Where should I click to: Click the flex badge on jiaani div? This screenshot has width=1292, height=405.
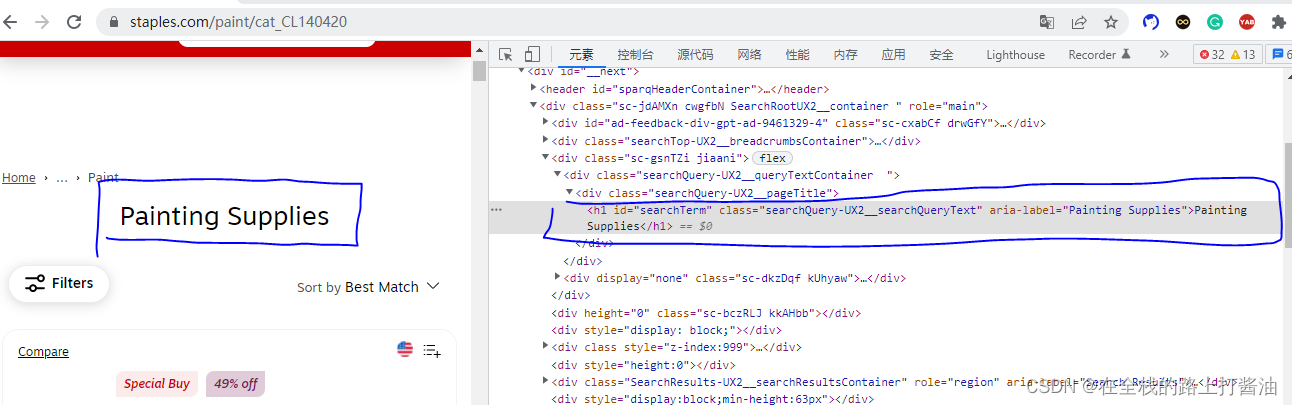point(772,158)
